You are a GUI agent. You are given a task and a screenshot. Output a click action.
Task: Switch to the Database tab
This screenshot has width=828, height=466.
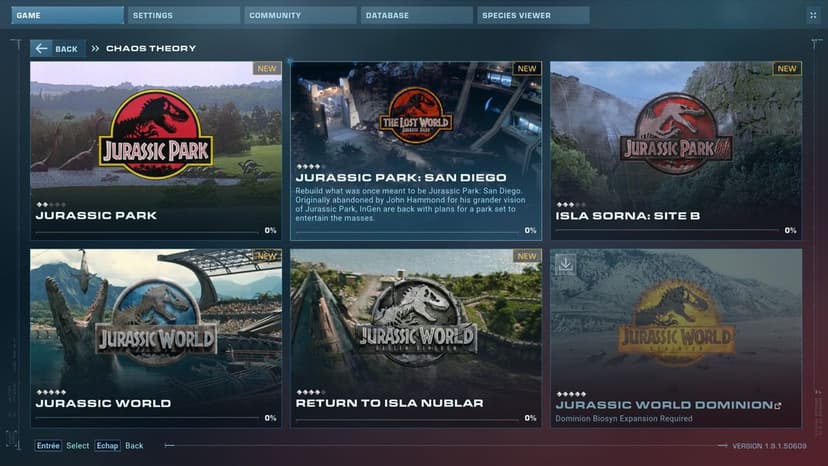(x=417, y=15)
